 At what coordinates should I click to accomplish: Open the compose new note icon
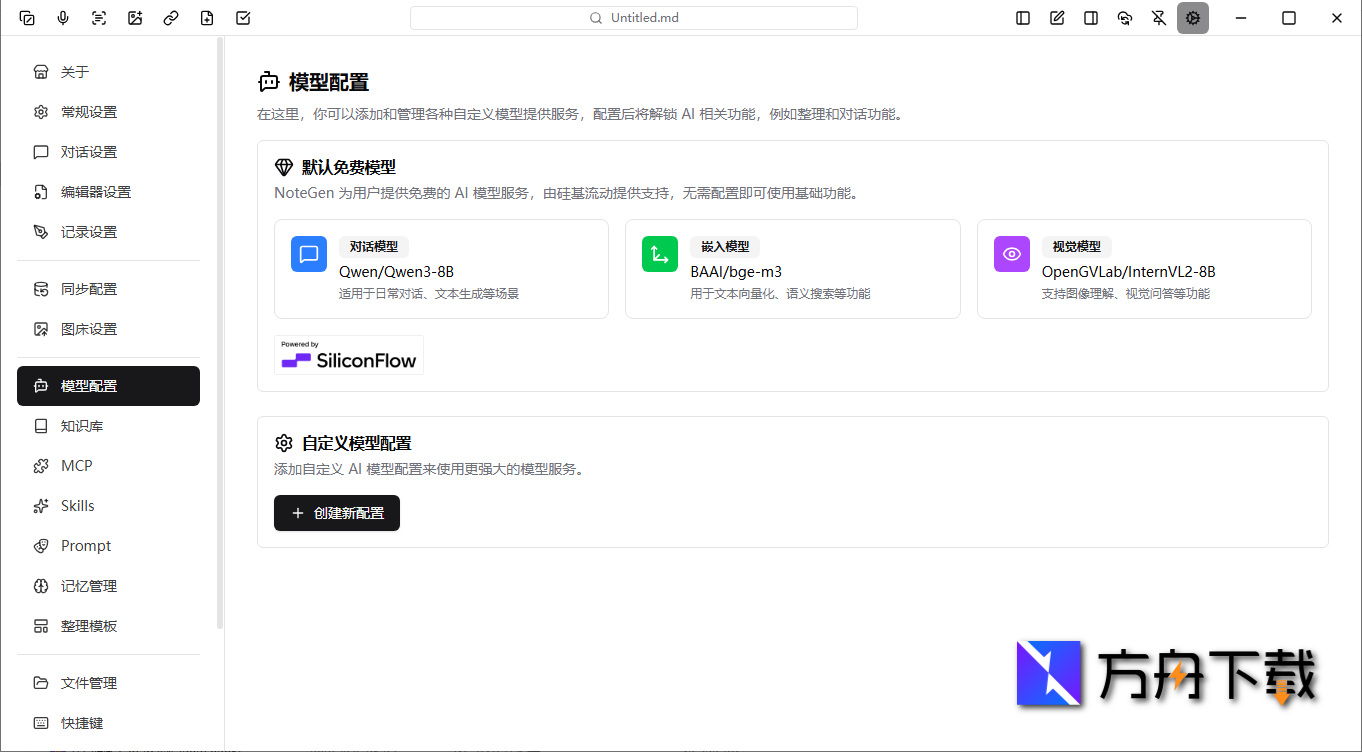click(1056, 17)
